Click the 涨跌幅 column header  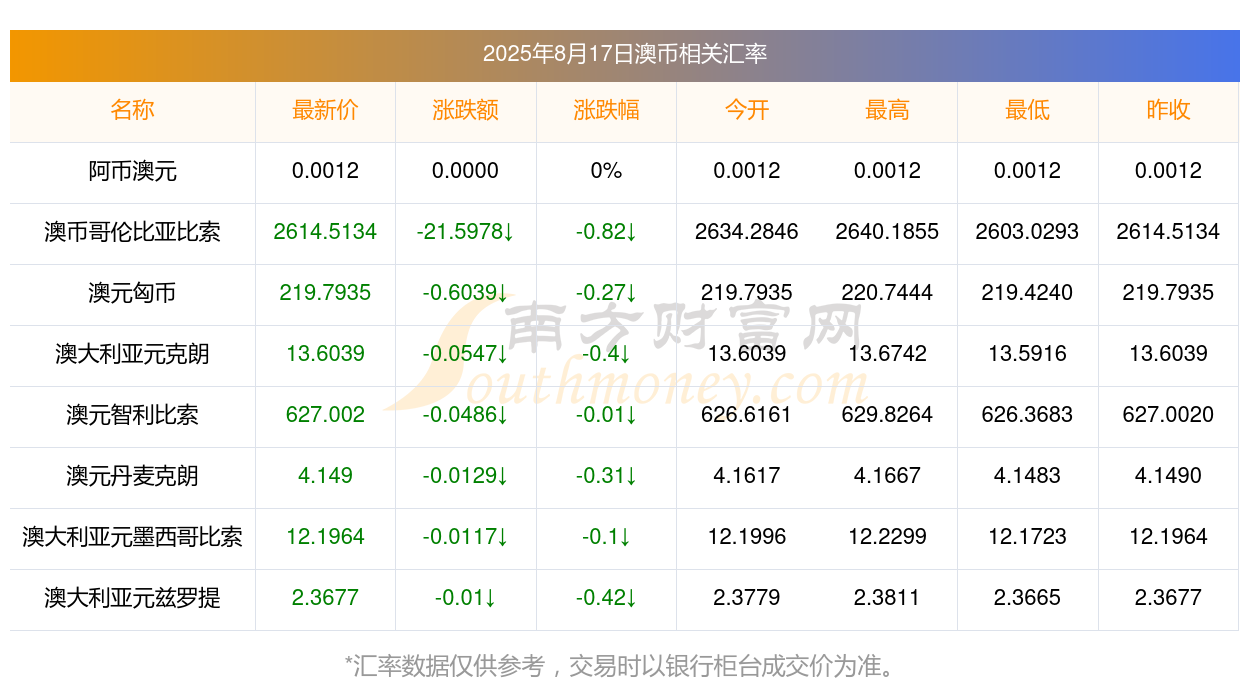coord(606,110)
